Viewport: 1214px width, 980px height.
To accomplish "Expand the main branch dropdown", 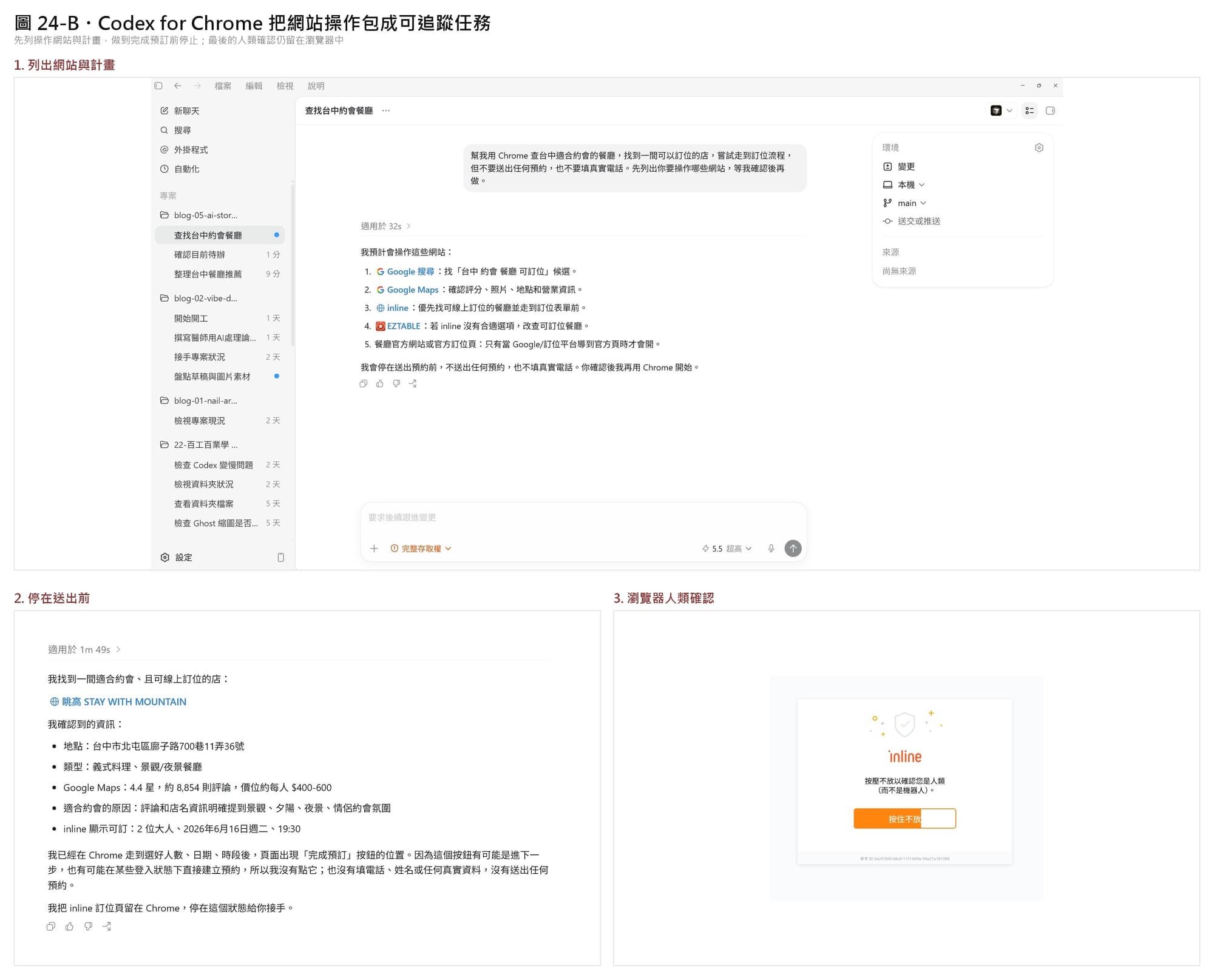I will tap(904, 203).
